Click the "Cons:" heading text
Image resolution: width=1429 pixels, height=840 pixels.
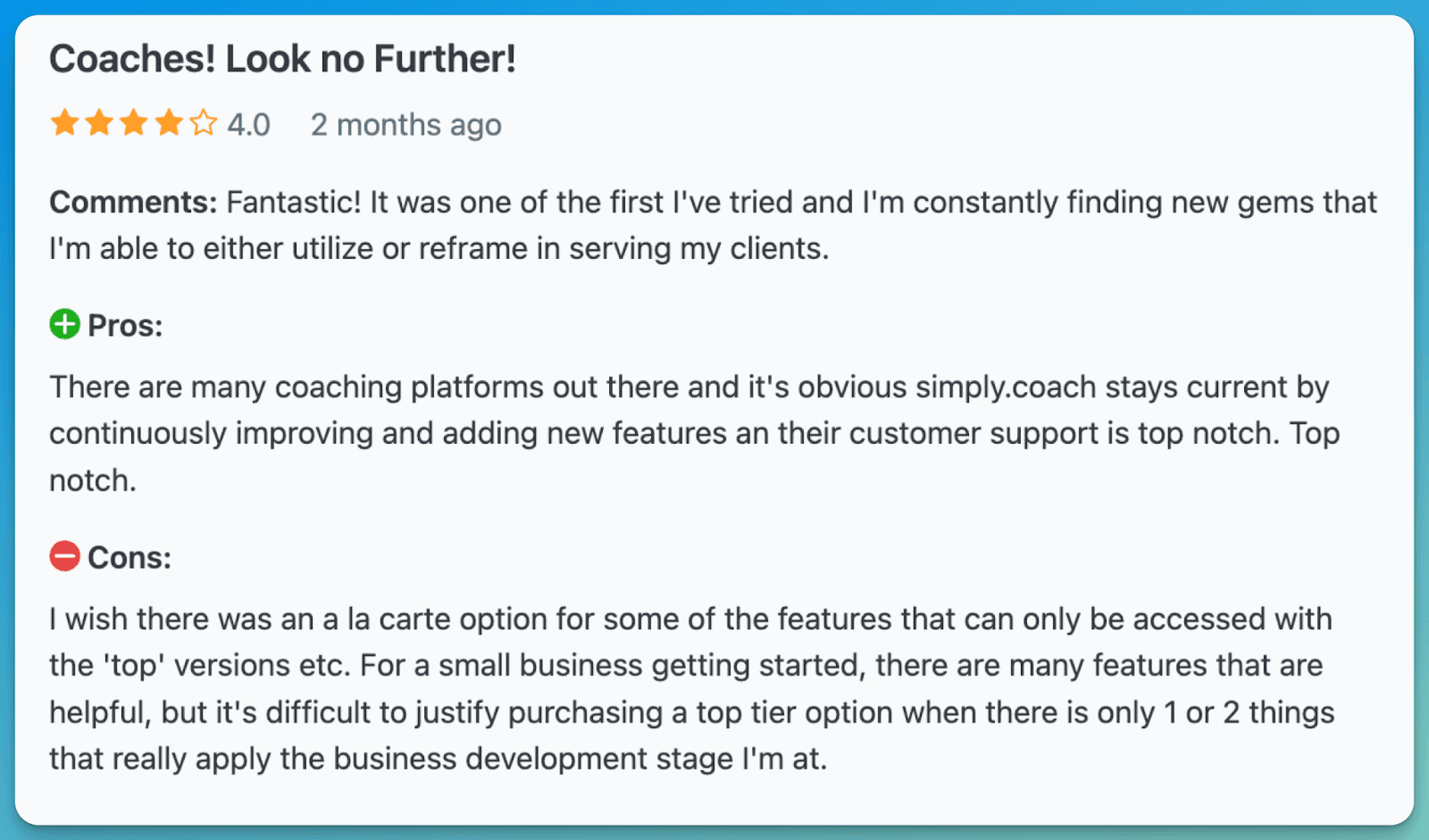tap(130, 558)
